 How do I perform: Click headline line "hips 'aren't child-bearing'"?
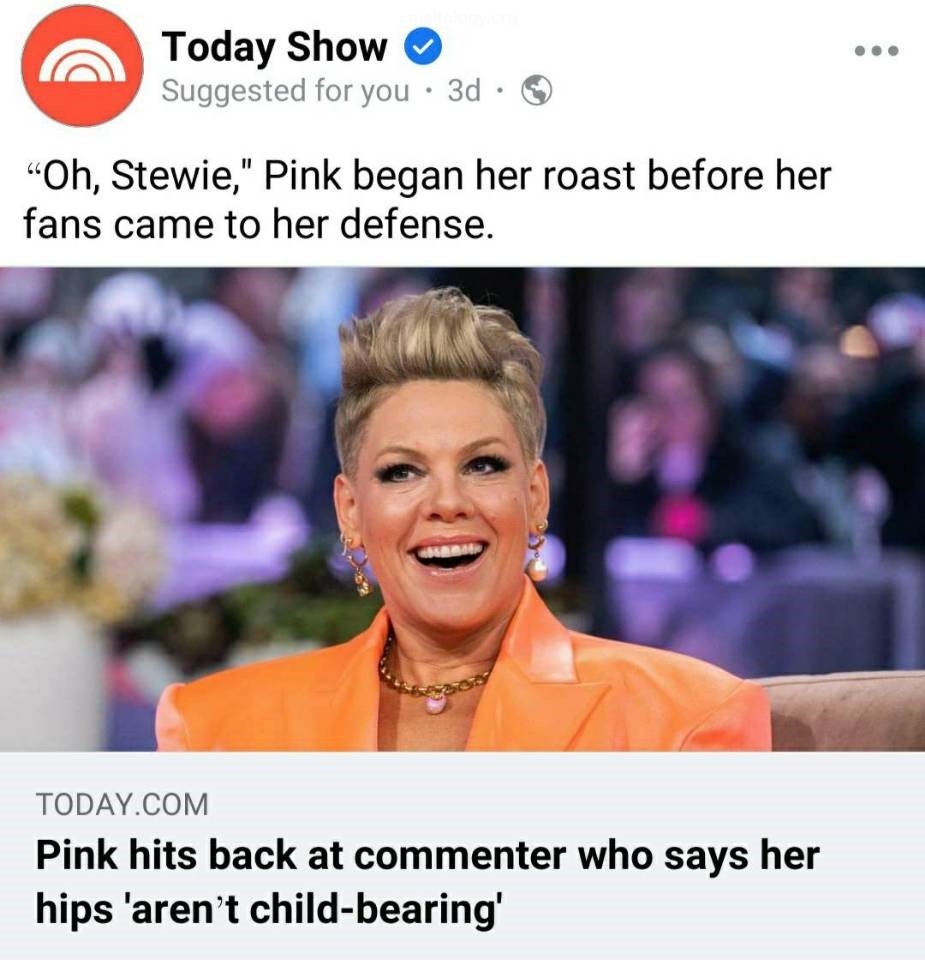tap(269, 909)
